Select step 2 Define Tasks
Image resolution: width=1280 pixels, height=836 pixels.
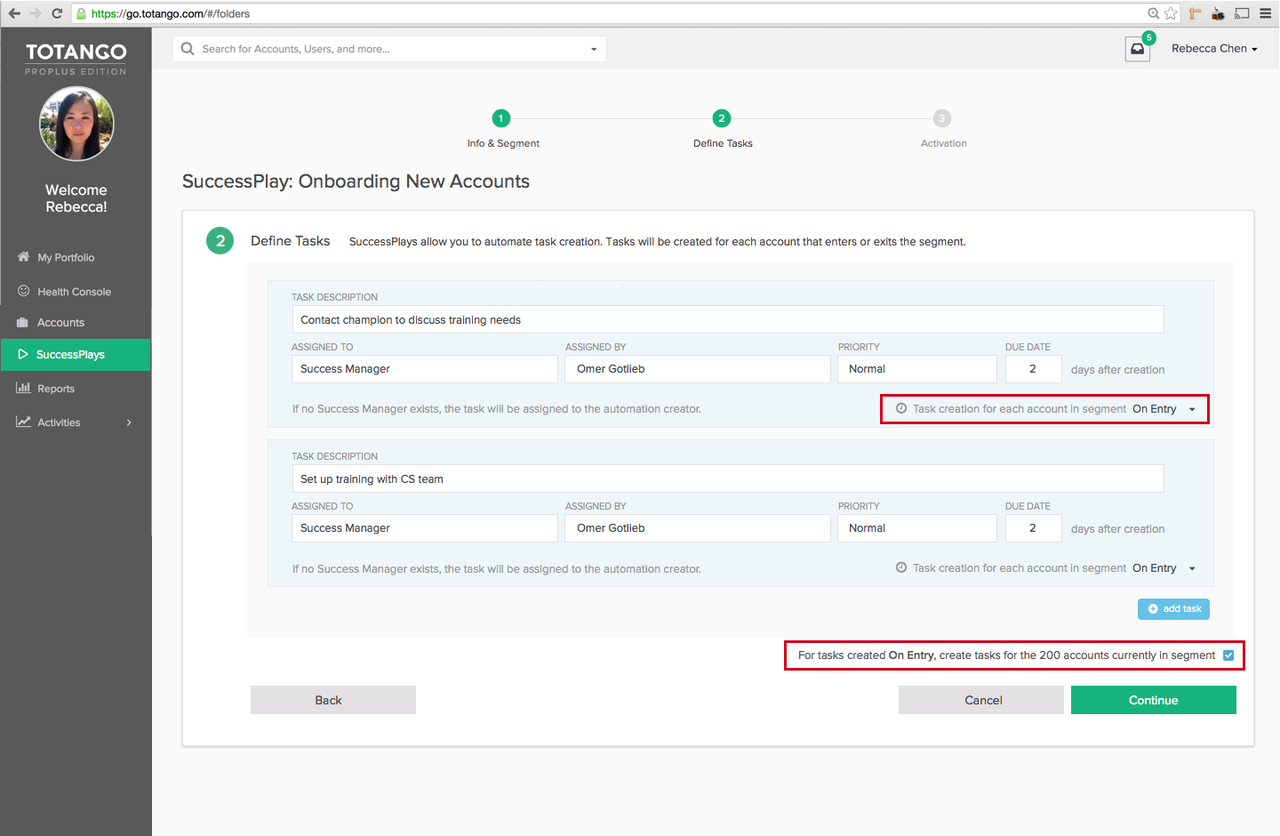[722, 128]
